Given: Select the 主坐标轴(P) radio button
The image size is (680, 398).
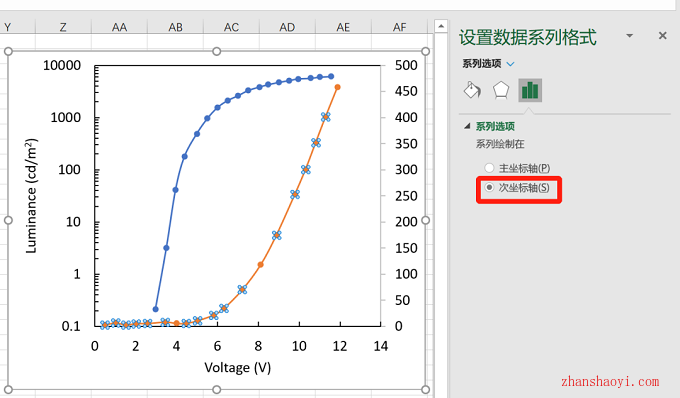Looking at the screenshot, I should tap(489, 168).
